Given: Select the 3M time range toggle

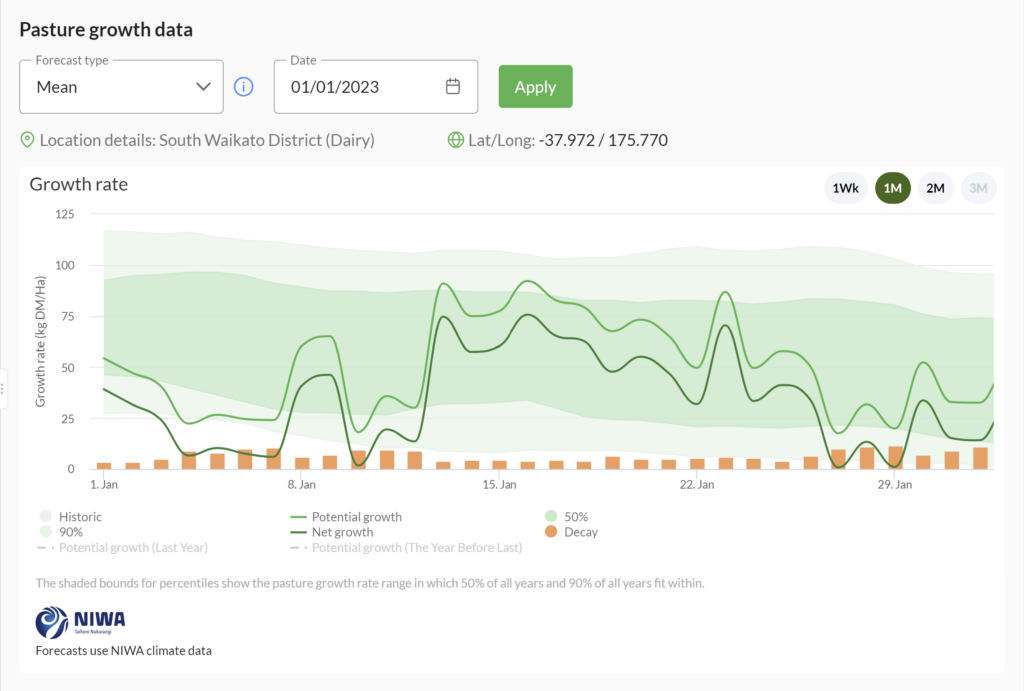Looking at the screenshot, I should click(x=978, y=187).
